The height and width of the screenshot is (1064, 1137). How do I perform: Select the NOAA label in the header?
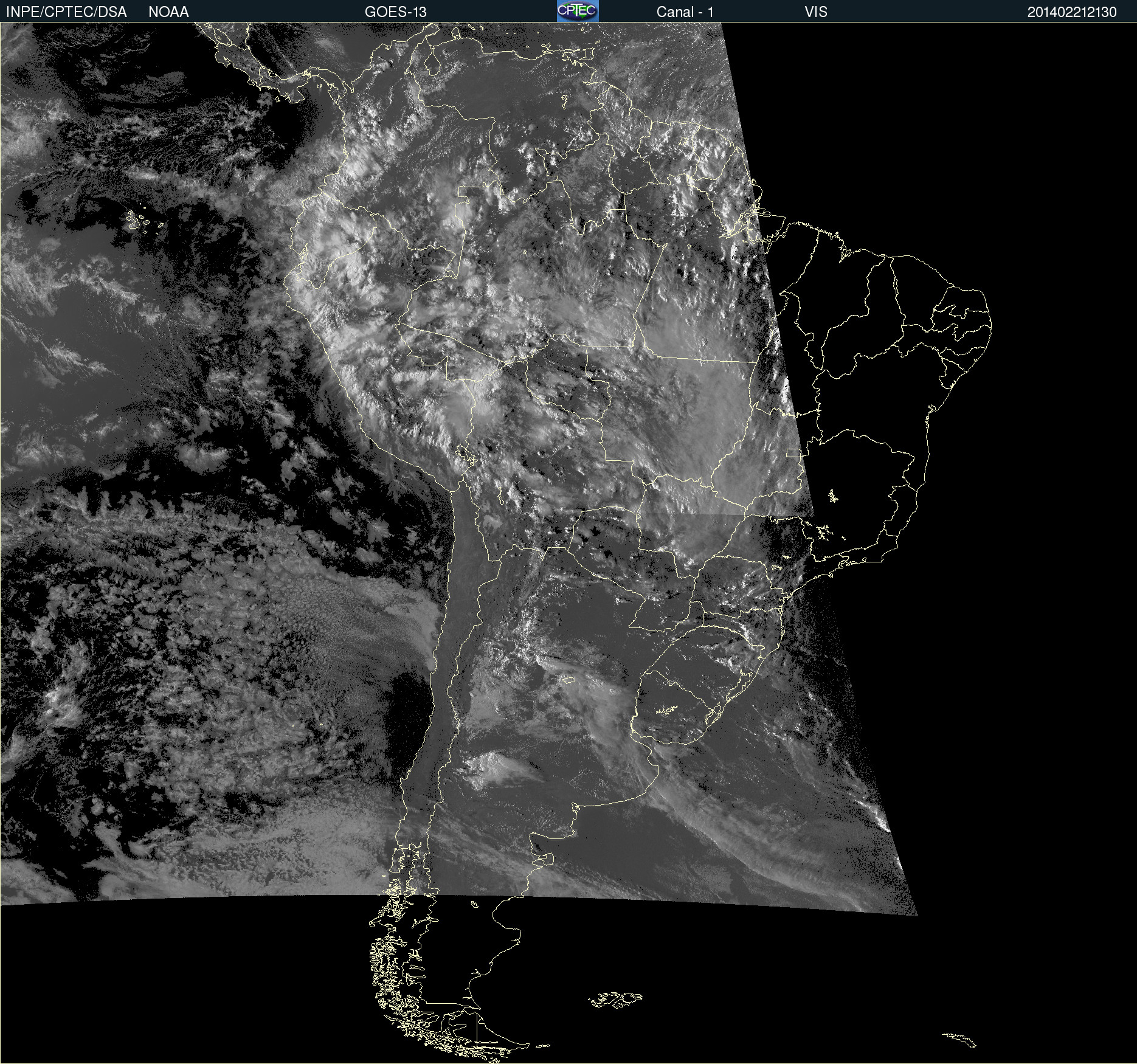(x=168, y=12)
